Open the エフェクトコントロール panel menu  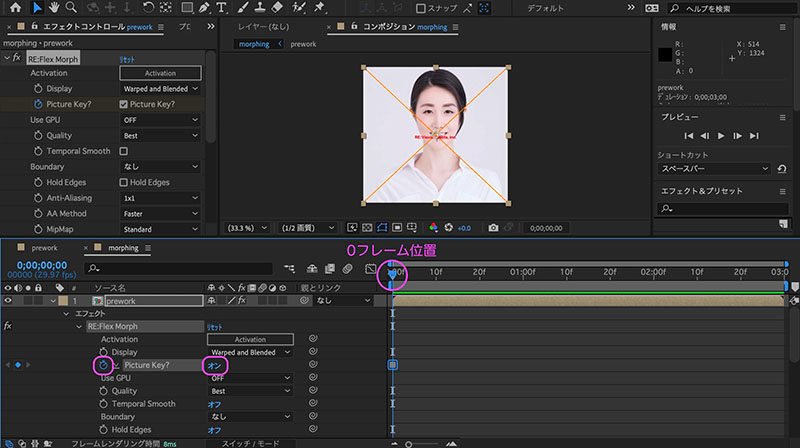[x=161, y=27]
